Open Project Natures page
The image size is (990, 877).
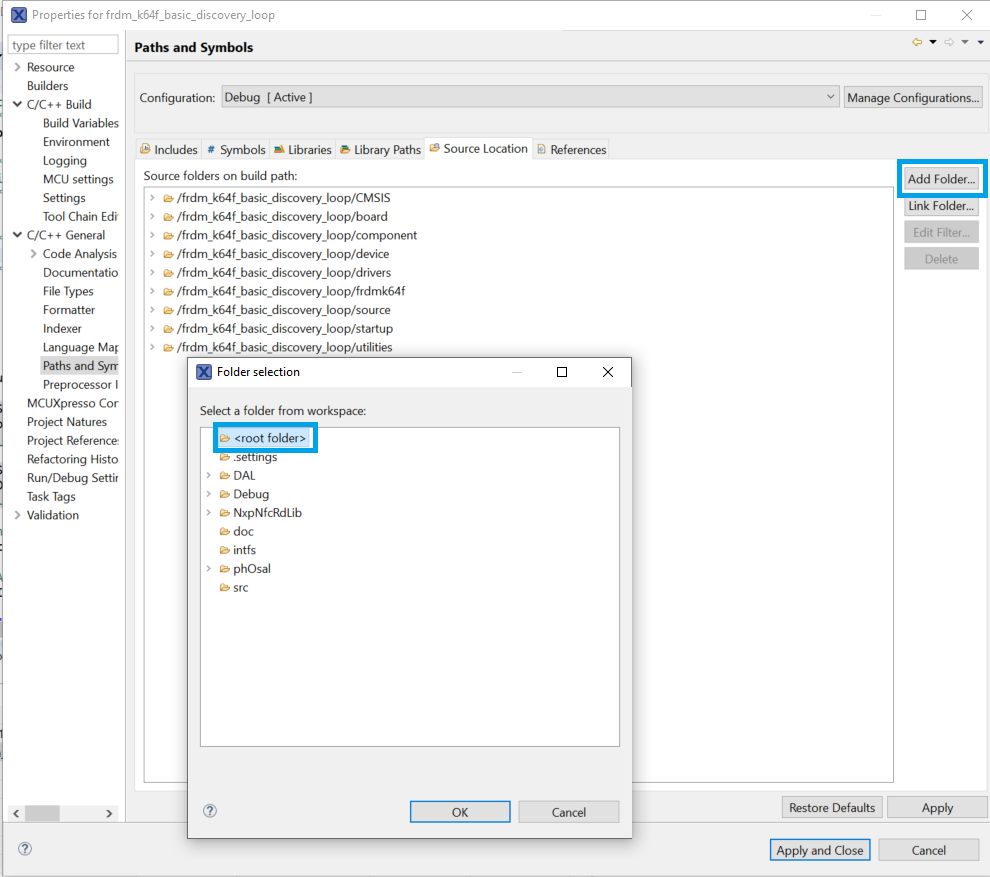[67, 422]
